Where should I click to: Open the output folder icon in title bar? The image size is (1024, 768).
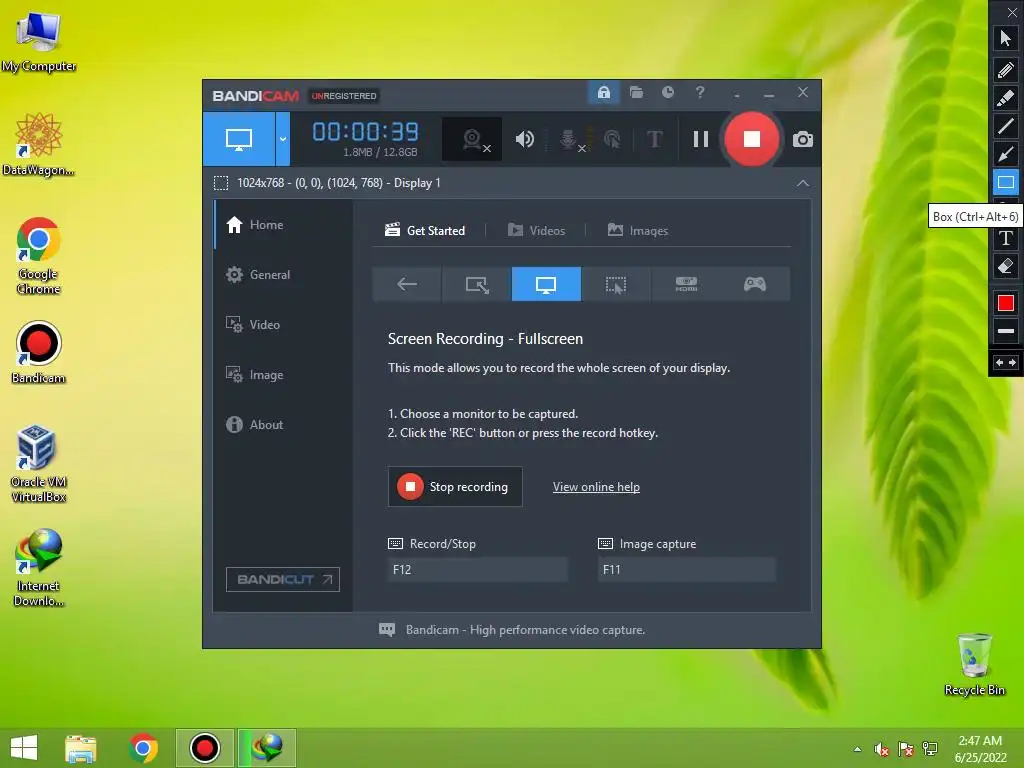click(x=636, y=93)
